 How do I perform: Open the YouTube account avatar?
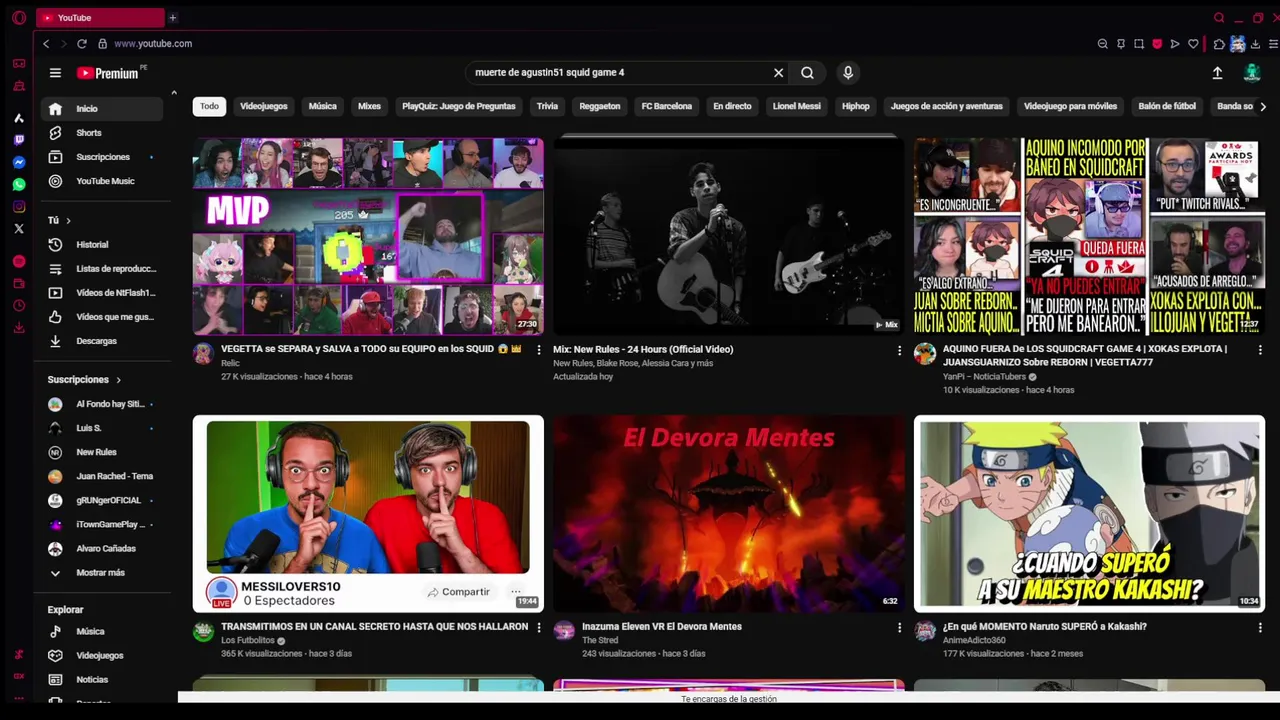coord(1252,73)
